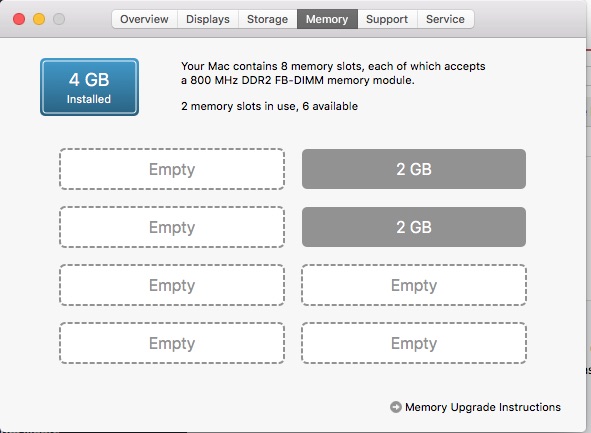Click the arrow icon beside Memory Upgrade Instructions

[x=396, y=407]
